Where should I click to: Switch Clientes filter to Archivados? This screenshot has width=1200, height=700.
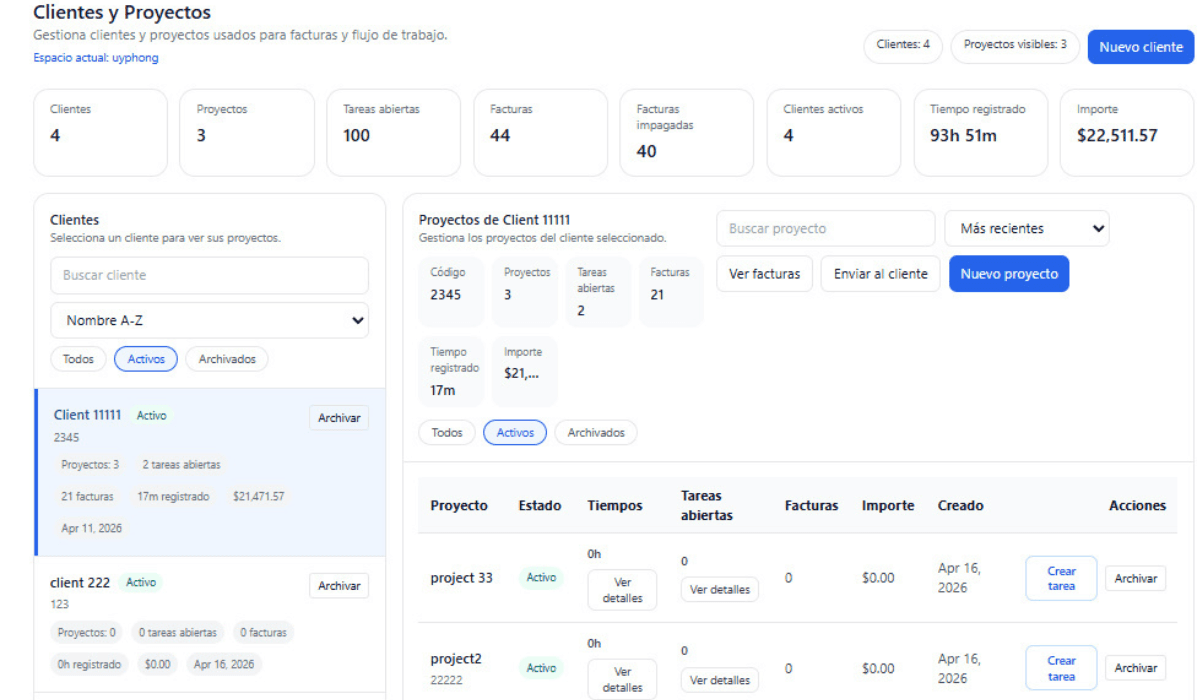[x=227, y=359]
